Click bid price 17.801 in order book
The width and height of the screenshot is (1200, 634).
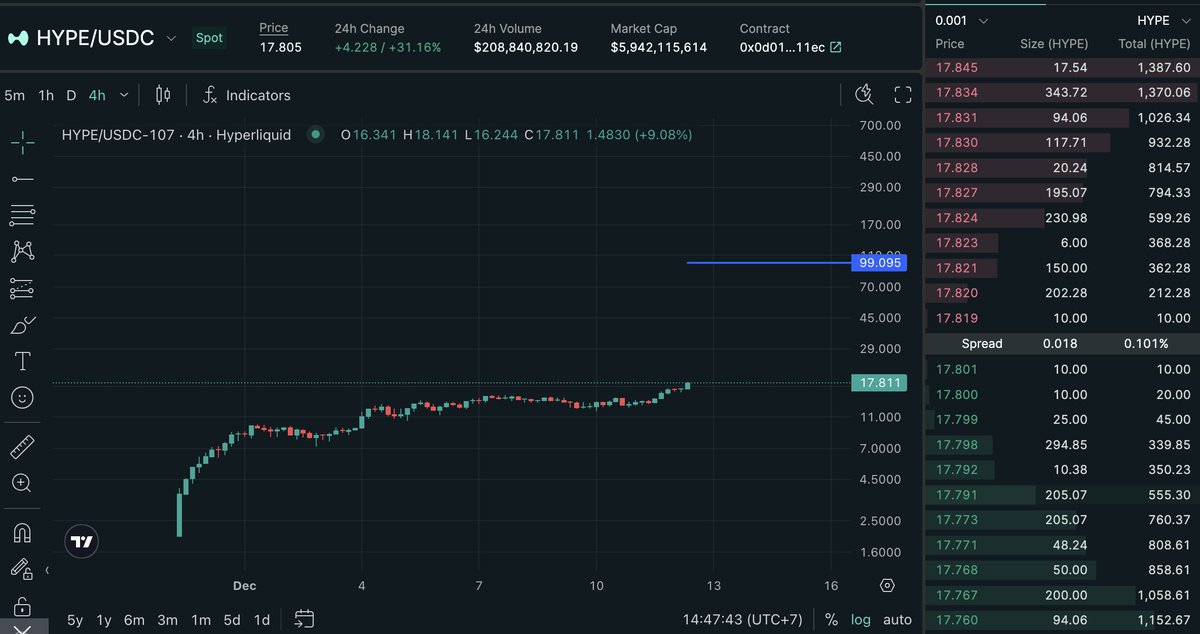click(956, 369)
